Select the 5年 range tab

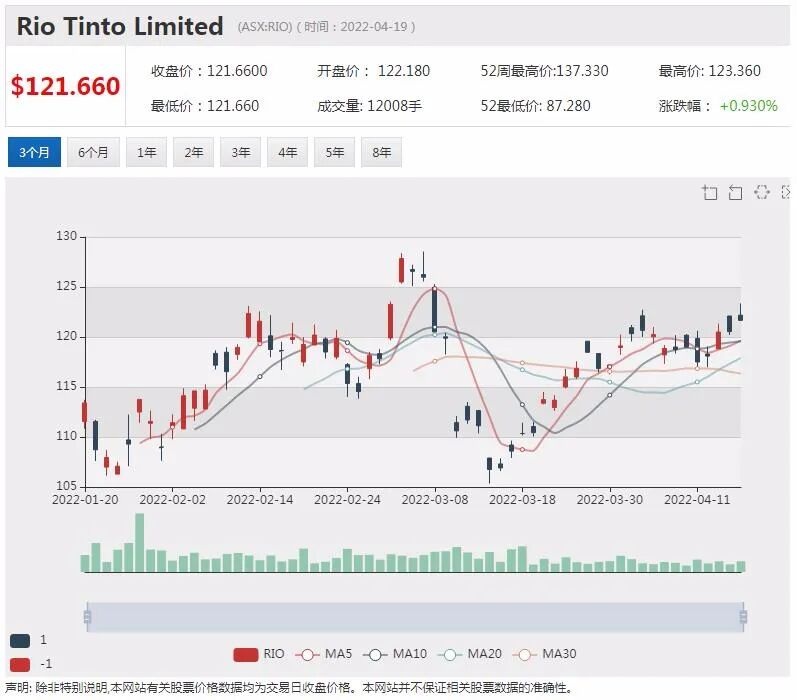(334, 152)
